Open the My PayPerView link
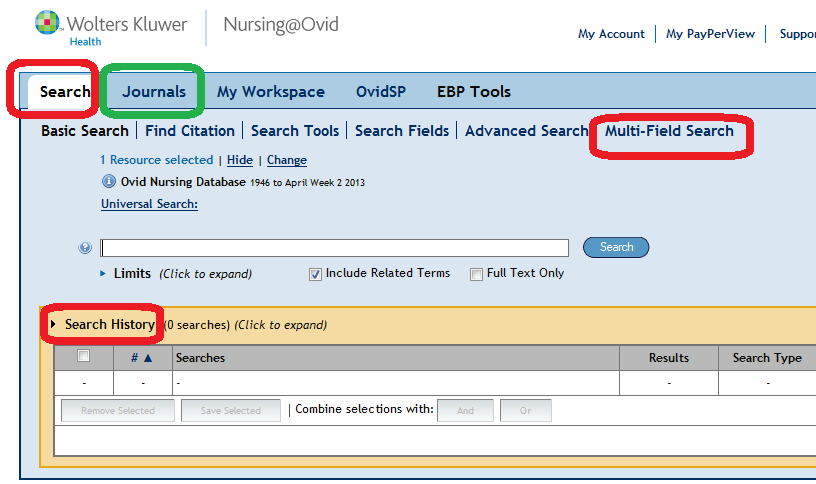This screenshot has height=484, width=816. tap(710, 34)
